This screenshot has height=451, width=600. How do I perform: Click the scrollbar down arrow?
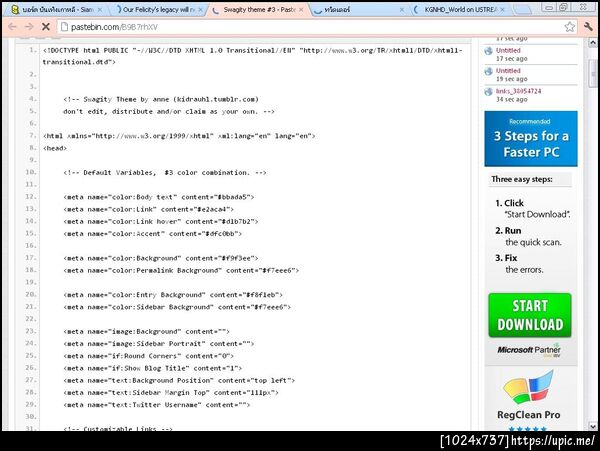[x=593, y=426]
